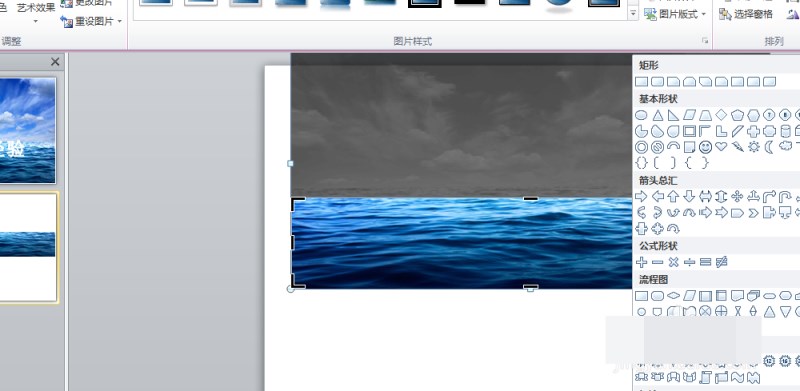This screenshot has width=800, height=391.
Task: Expand the picture styles gallery
Action: [x=633, y=14]
